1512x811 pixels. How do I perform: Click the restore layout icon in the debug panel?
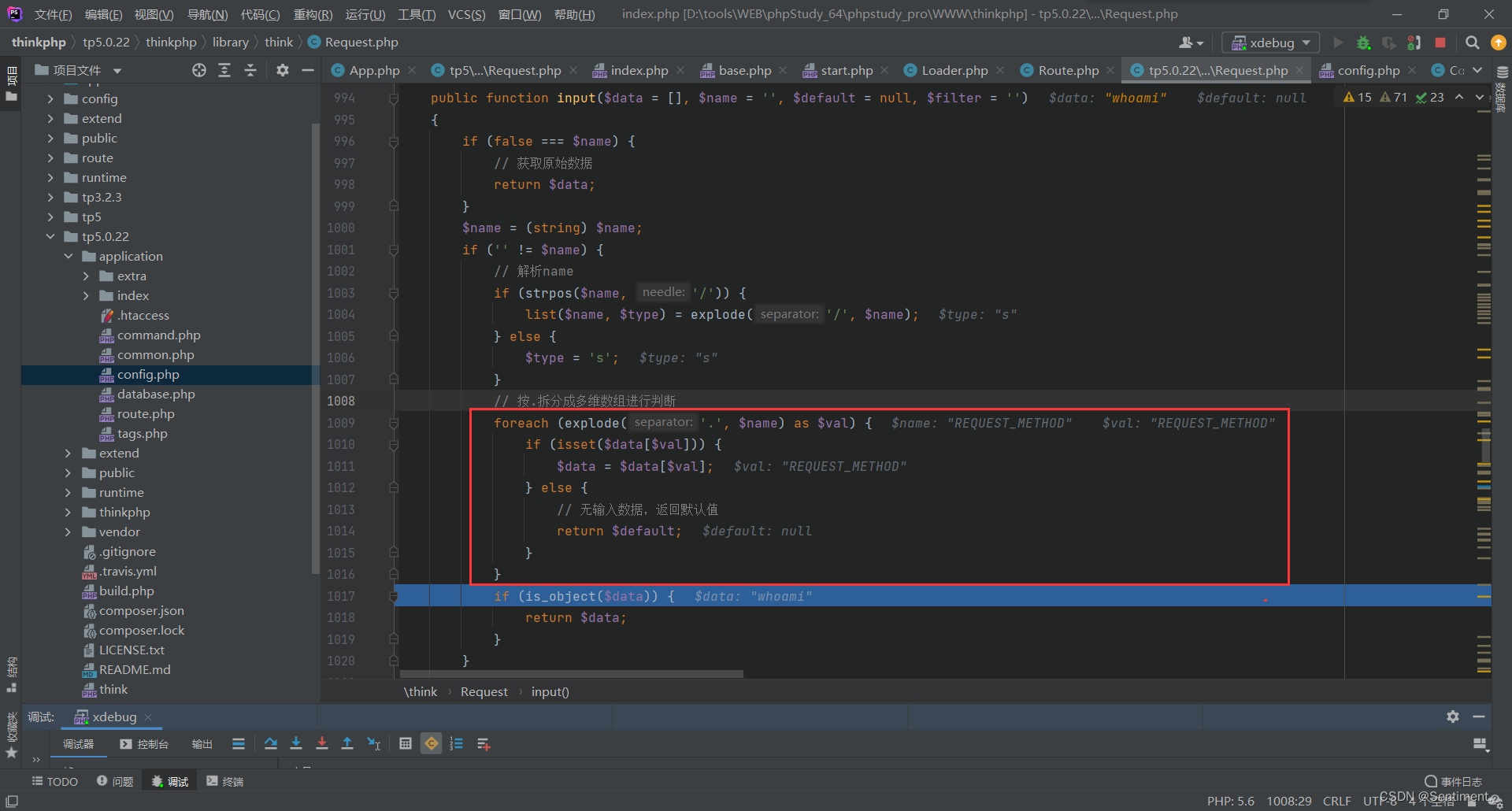(x=1480, y=744)
